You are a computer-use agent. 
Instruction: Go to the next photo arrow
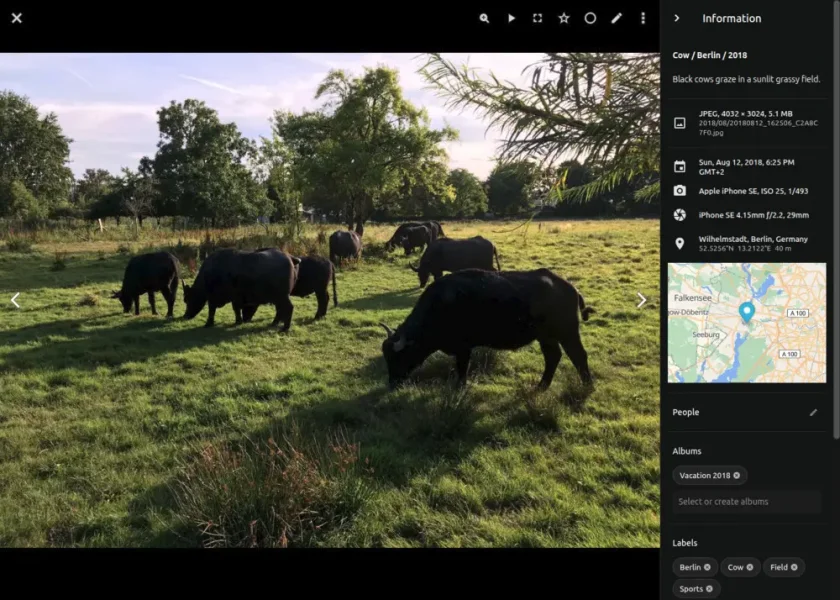click(641, 300)
